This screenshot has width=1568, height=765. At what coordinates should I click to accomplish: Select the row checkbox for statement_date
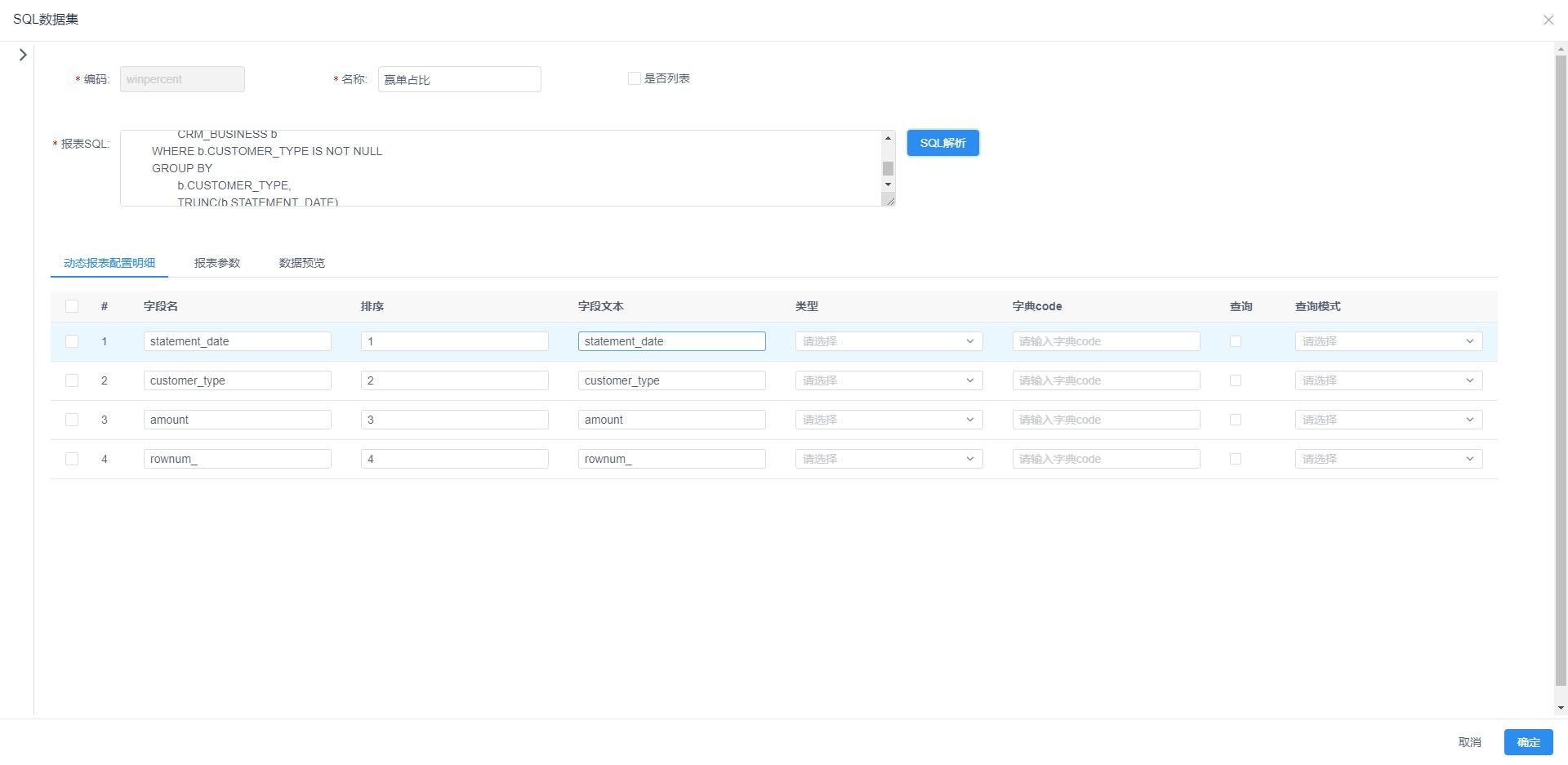click(71, 341)
